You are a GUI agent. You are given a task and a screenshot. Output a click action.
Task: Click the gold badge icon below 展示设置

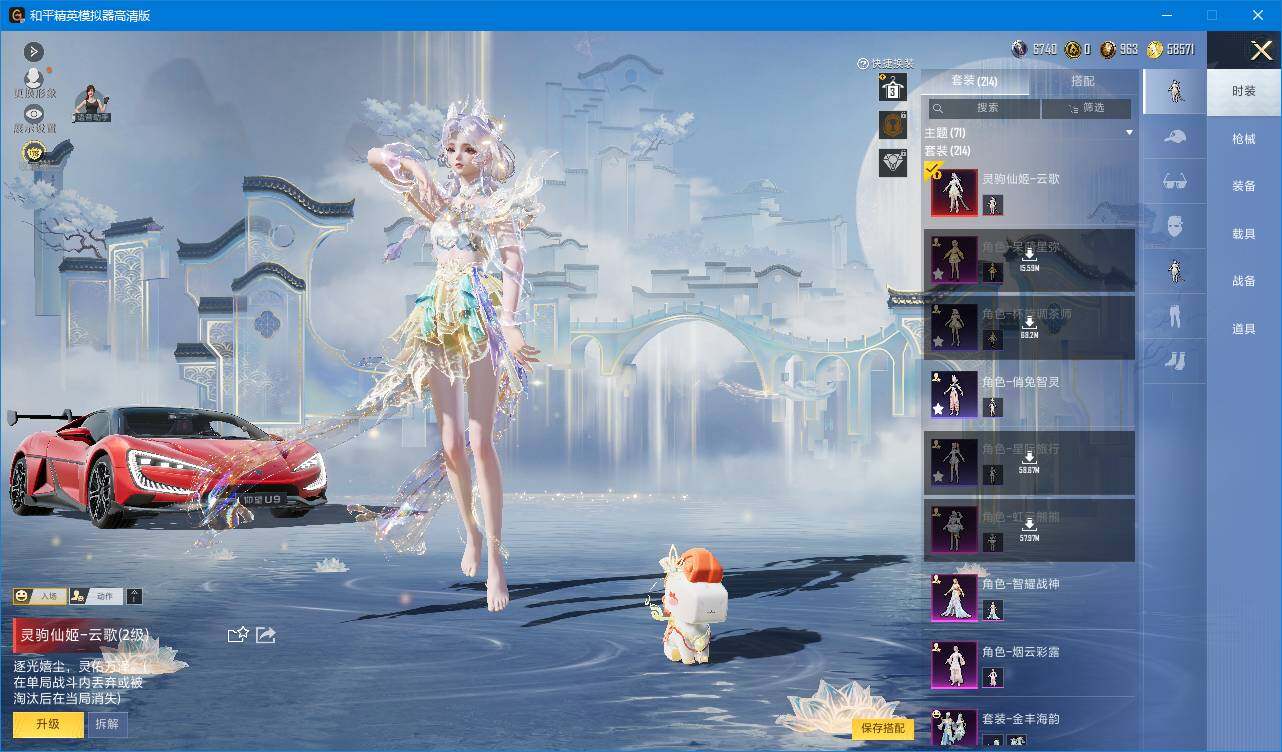pos(34,153)
